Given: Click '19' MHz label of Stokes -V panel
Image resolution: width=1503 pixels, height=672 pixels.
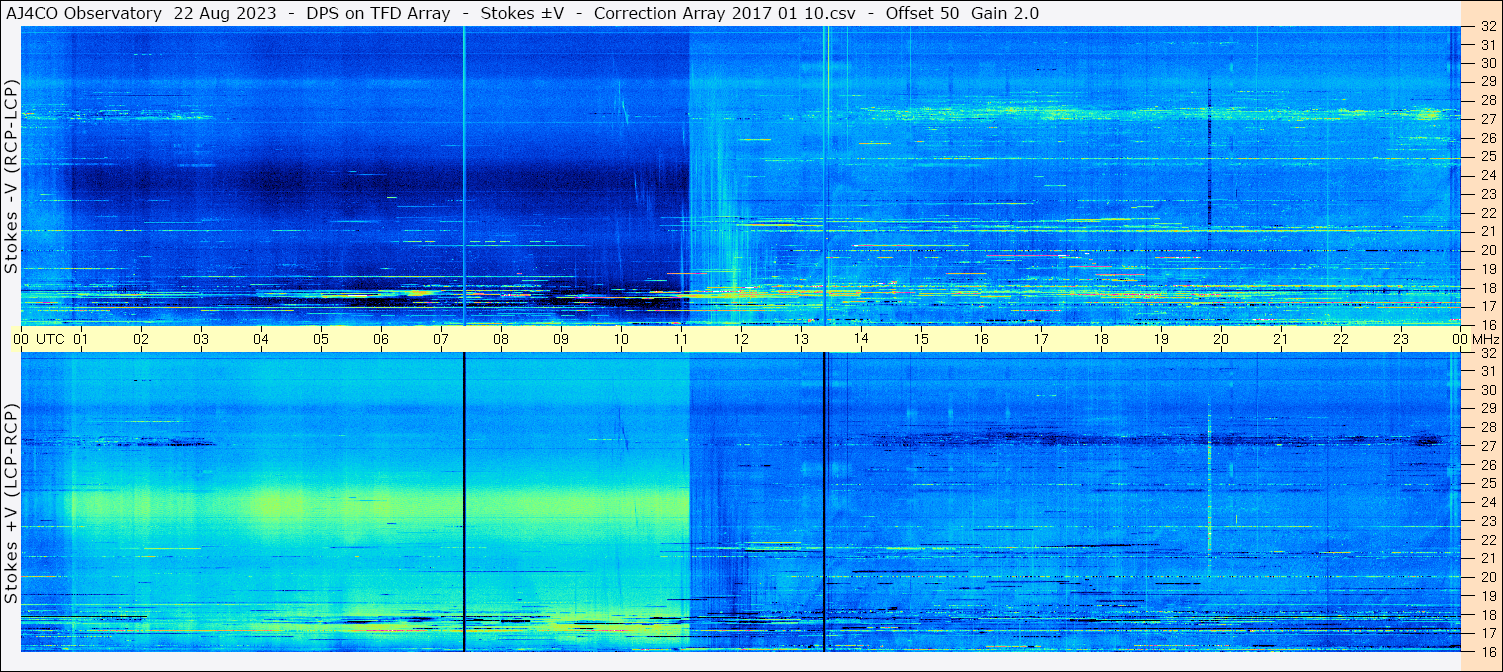Looking at the screenshot, I should (x=1487, y=269).
